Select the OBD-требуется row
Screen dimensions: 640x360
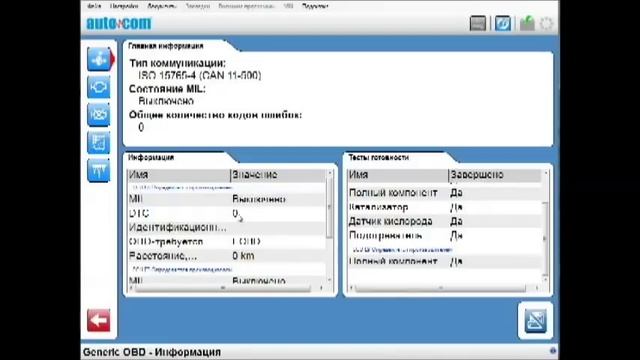[227, 242]
